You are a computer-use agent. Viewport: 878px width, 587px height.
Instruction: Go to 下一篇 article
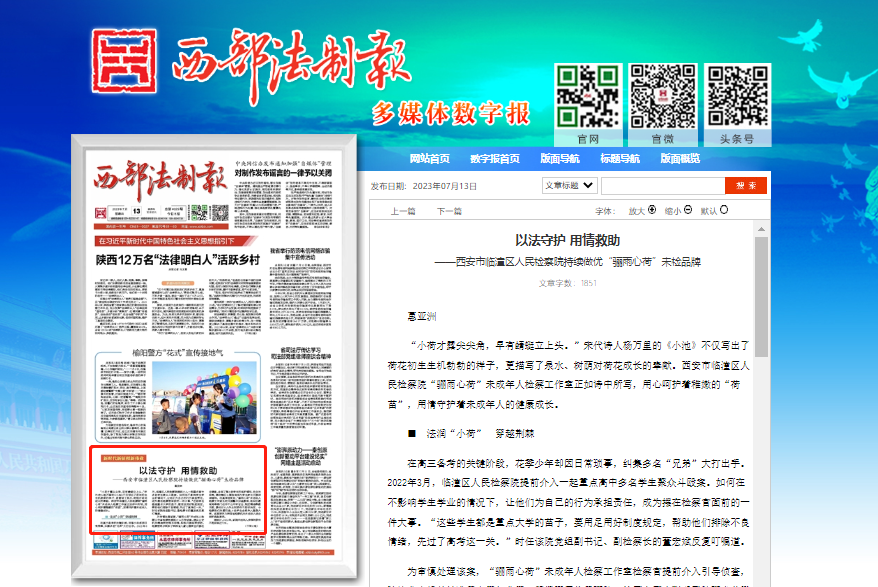(449, 211)
